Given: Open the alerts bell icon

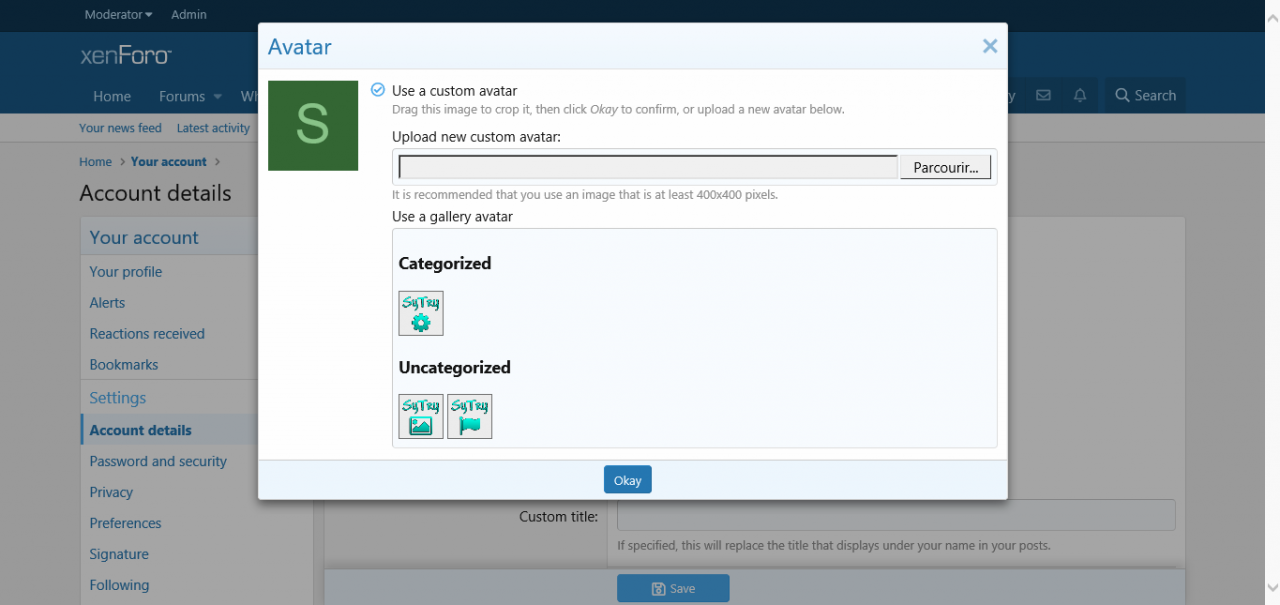Looking at the screenshot, I should [x=1080, y=96].
